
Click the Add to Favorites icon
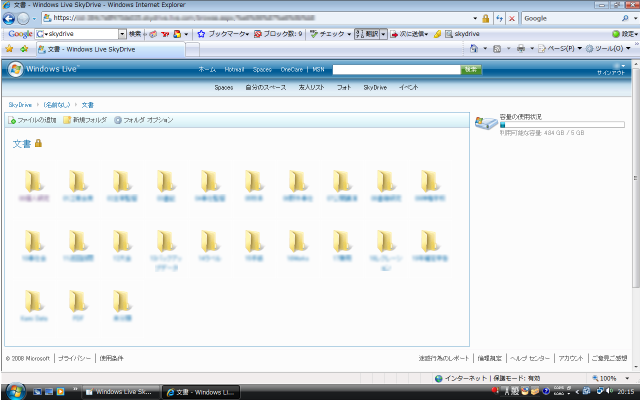point(24,49)
